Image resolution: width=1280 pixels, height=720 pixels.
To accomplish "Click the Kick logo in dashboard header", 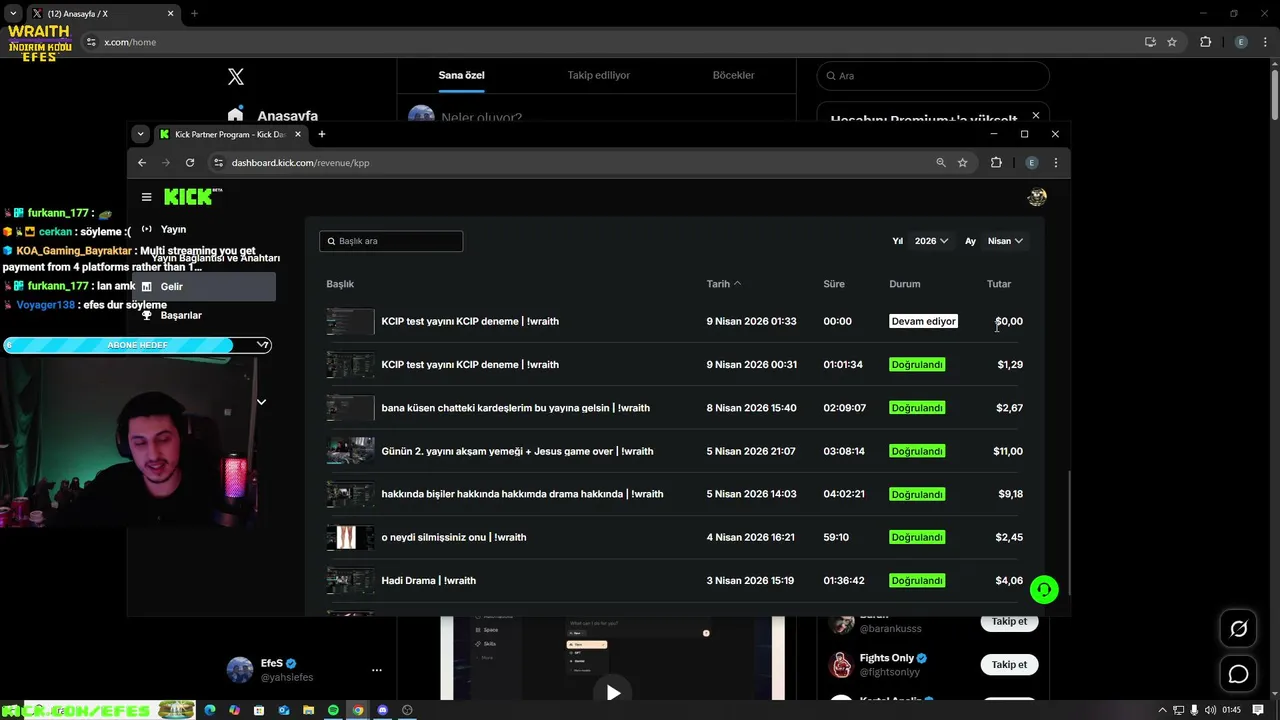I will (x=192, y=197).
